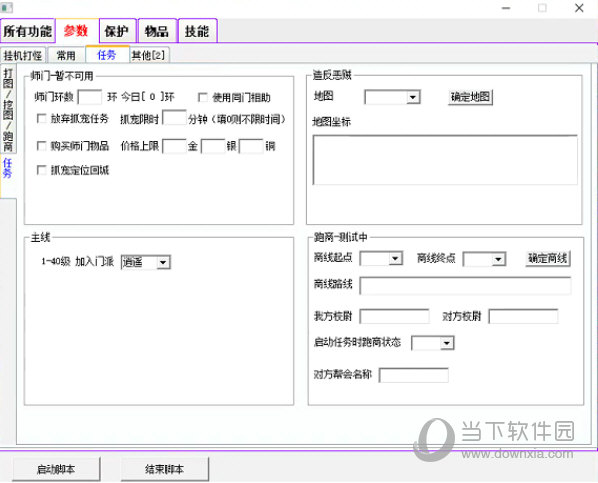Viewport: 598px width, 483px height.
Task: Expand the 商线起点 dropdown
Action: 381,259
